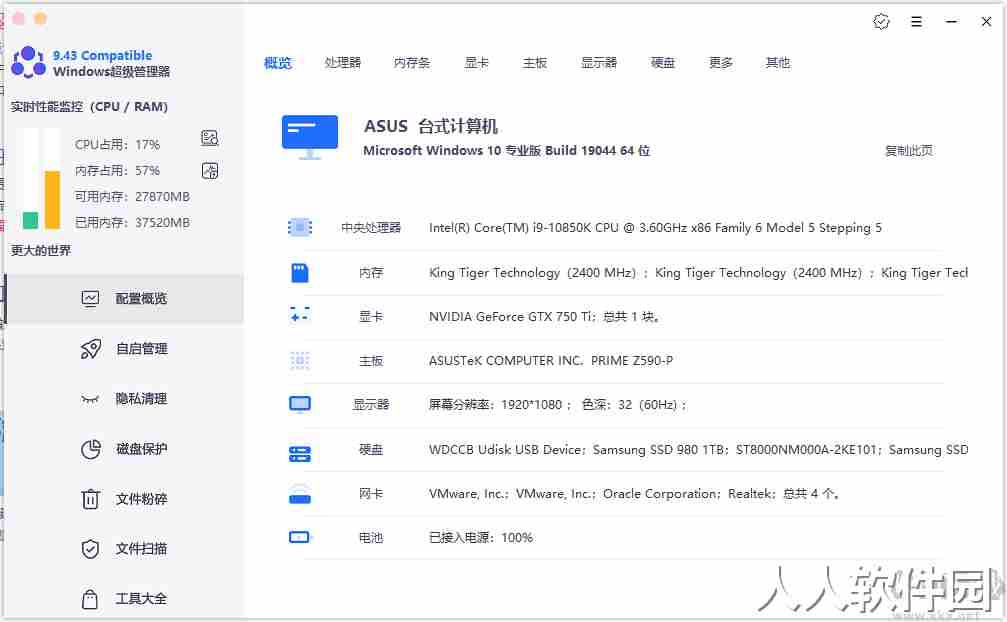This screenshot has height=622, width=1007.
Task: Click the 显示器 monitor icon
Action: [x=300, y=404]
